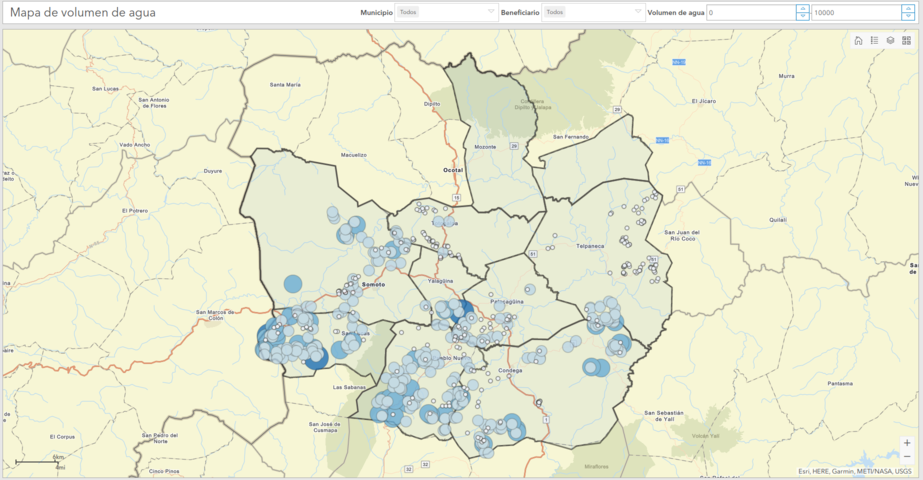Open the map legend list icon
The image size is (923, 480).
click(x=874, y=41)
